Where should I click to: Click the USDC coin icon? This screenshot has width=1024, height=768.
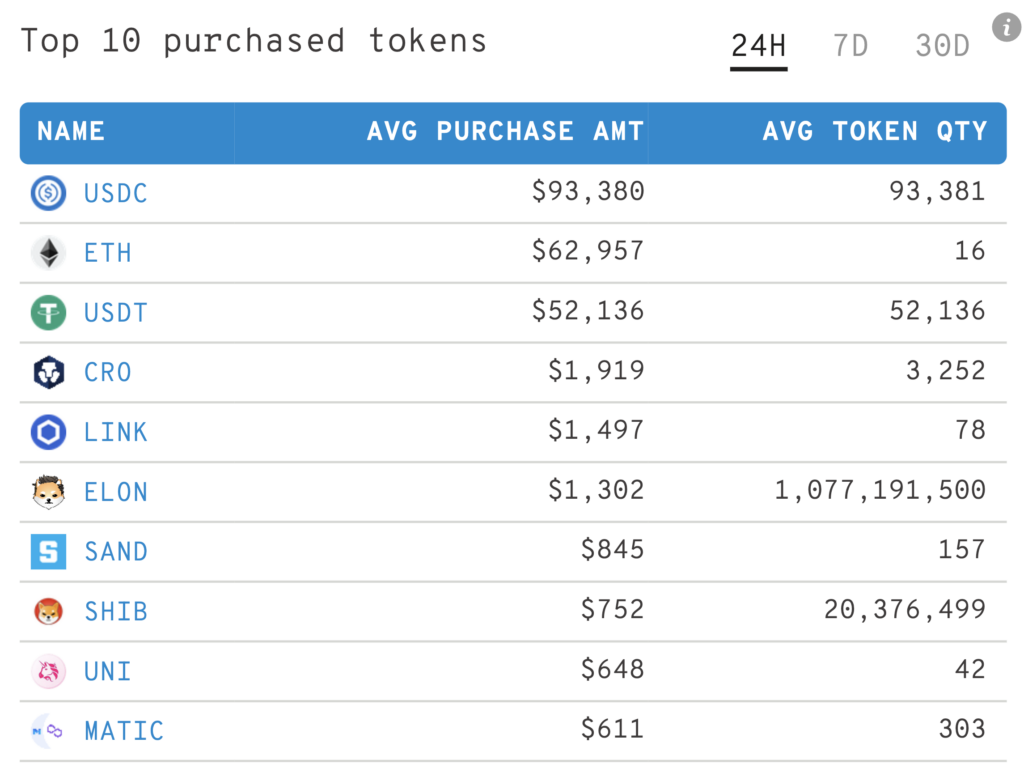[48, 193]
